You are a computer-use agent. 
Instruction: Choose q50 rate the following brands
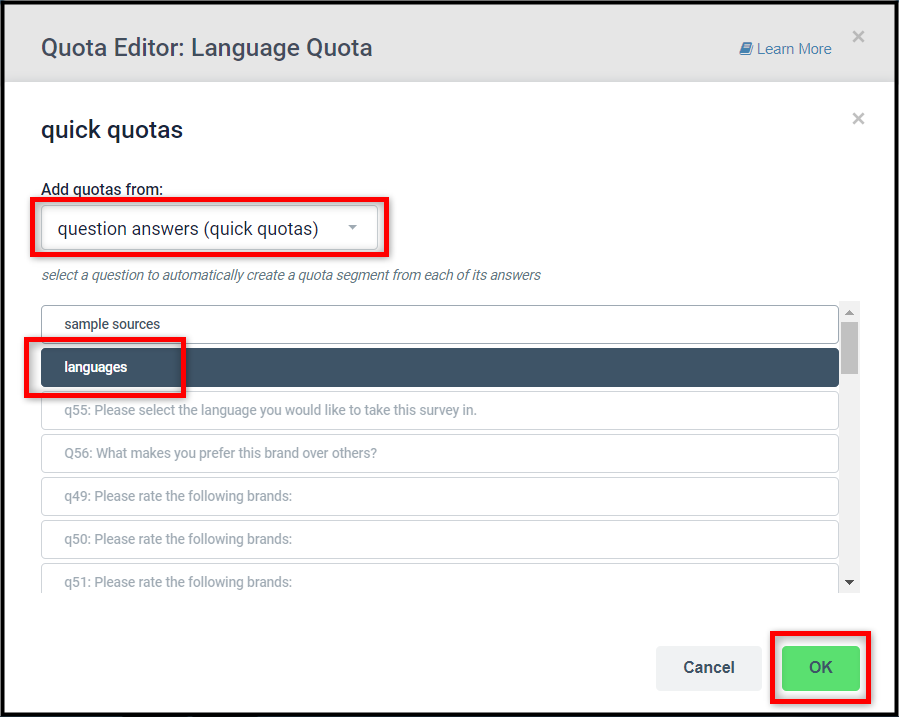click(440, 539)
